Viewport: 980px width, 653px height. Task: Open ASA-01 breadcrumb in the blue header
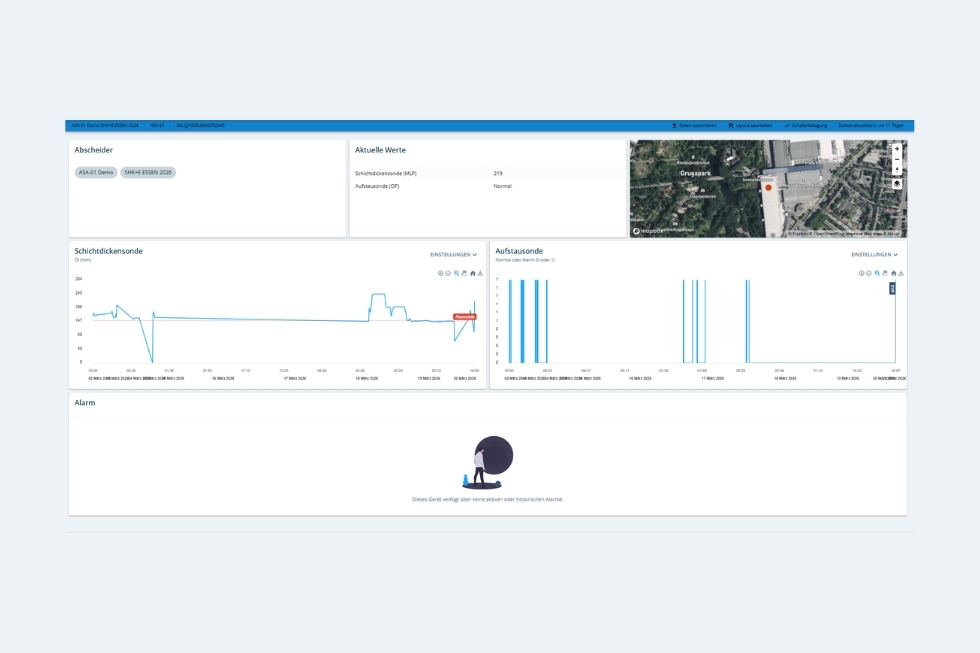[157, 126]
